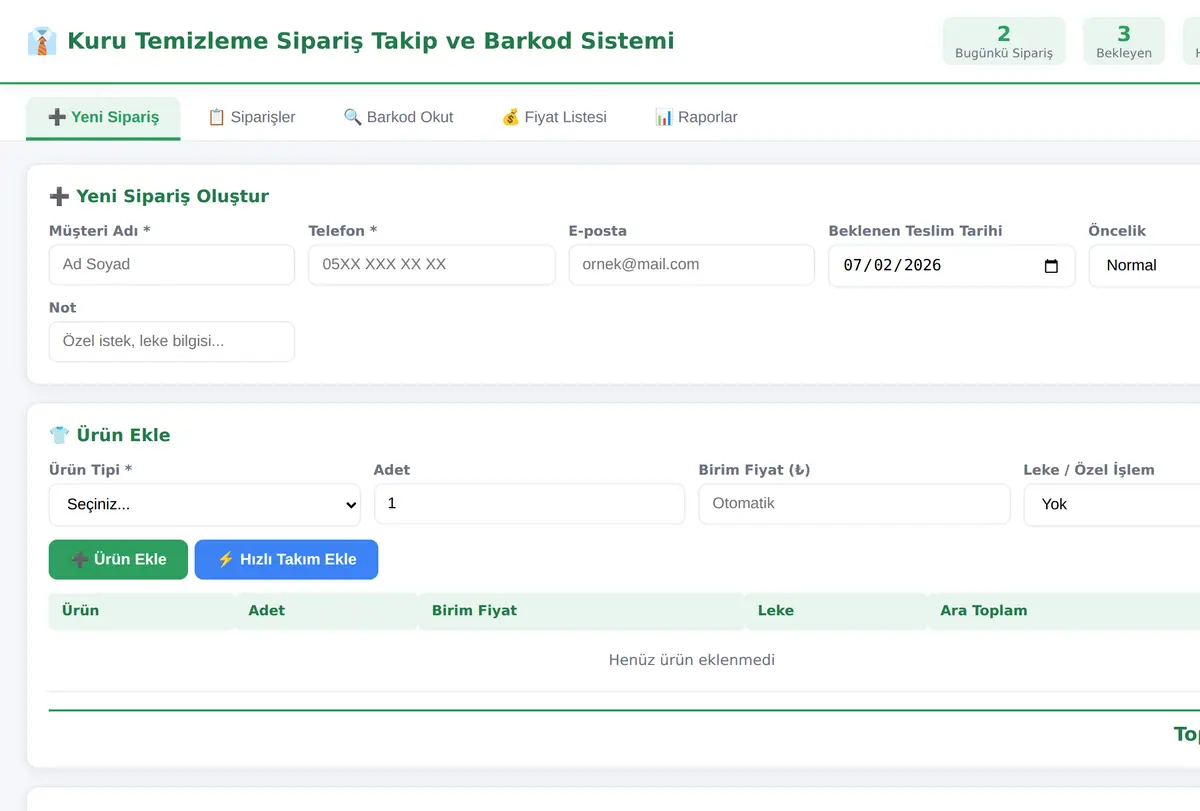
Task: Click the 'Henüz ürün eklenmedi' message
Action: click(692, 660)
